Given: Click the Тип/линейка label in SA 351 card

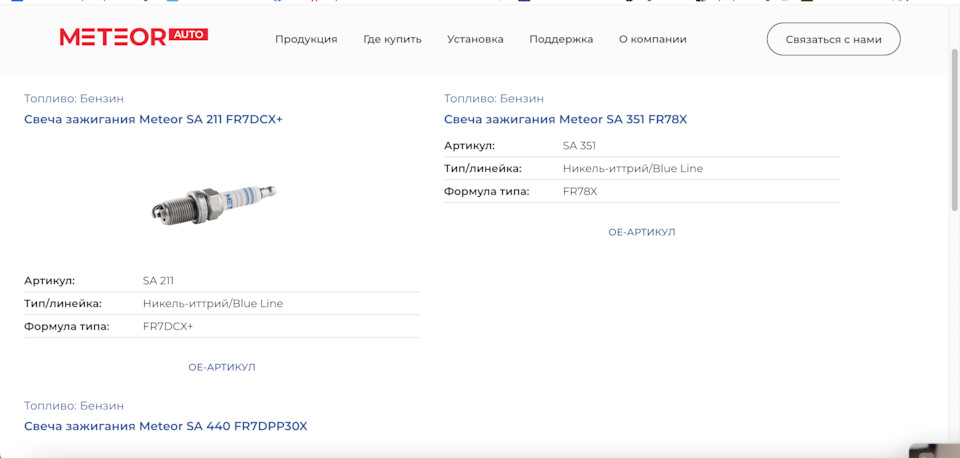Looking at the screenshot, I should point(483,168).
